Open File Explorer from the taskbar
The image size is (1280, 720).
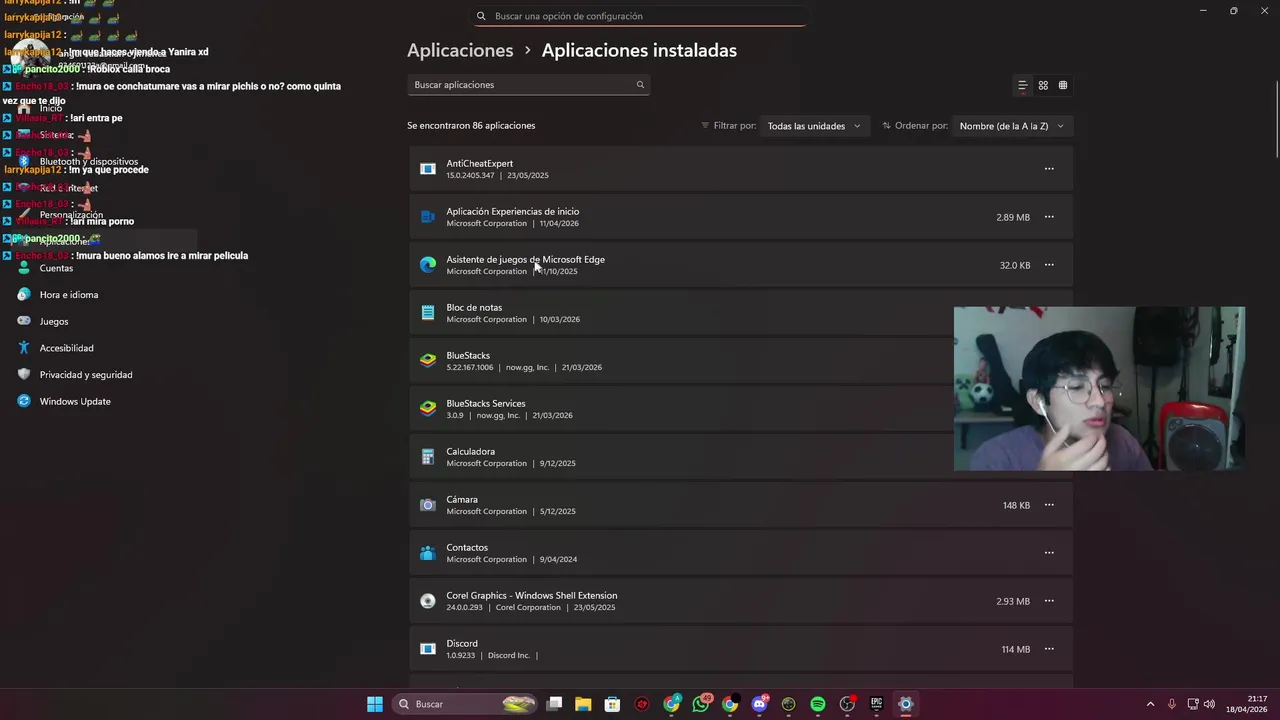[583, 704]
